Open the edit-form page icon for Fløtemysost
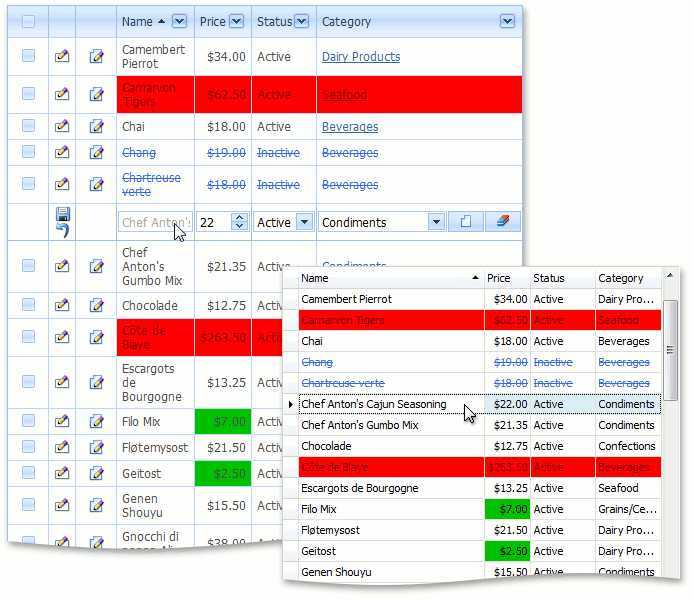 coord(96,447)
